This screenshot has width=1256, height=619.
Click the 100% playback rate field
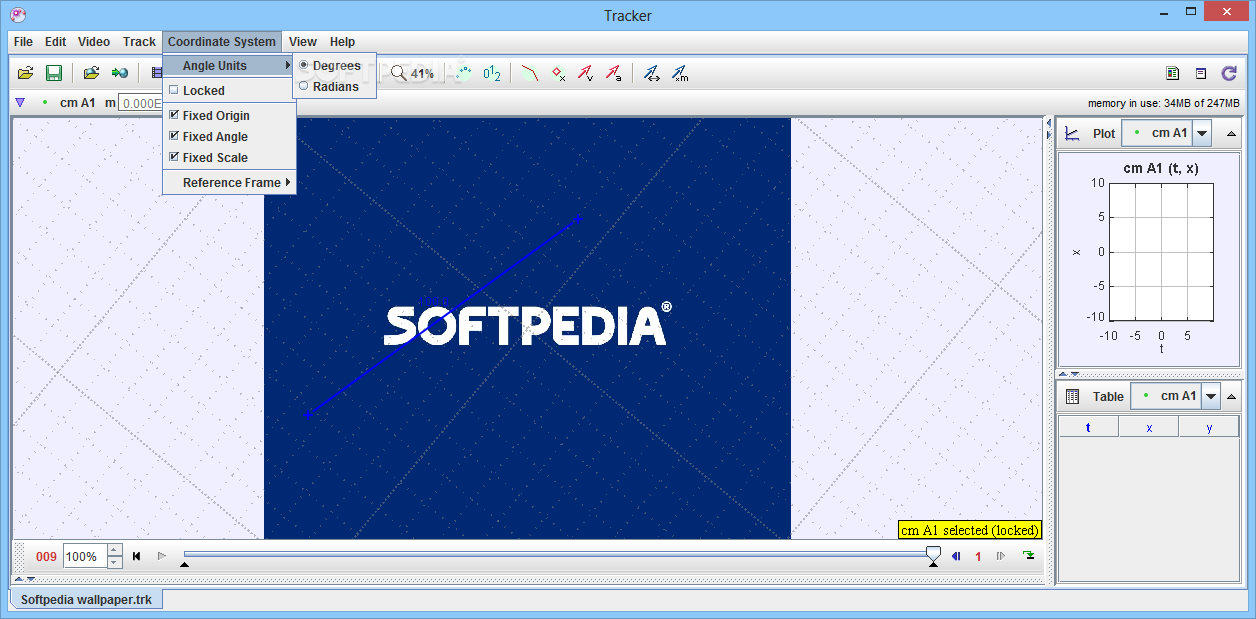(x=84, y=556)
